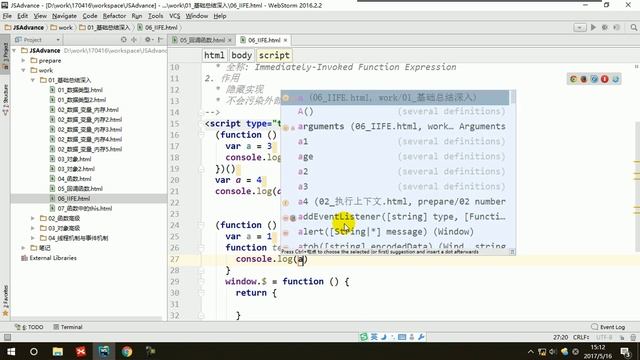
Task: Click the script breadcrumb tag
Action: coord(274,55)
